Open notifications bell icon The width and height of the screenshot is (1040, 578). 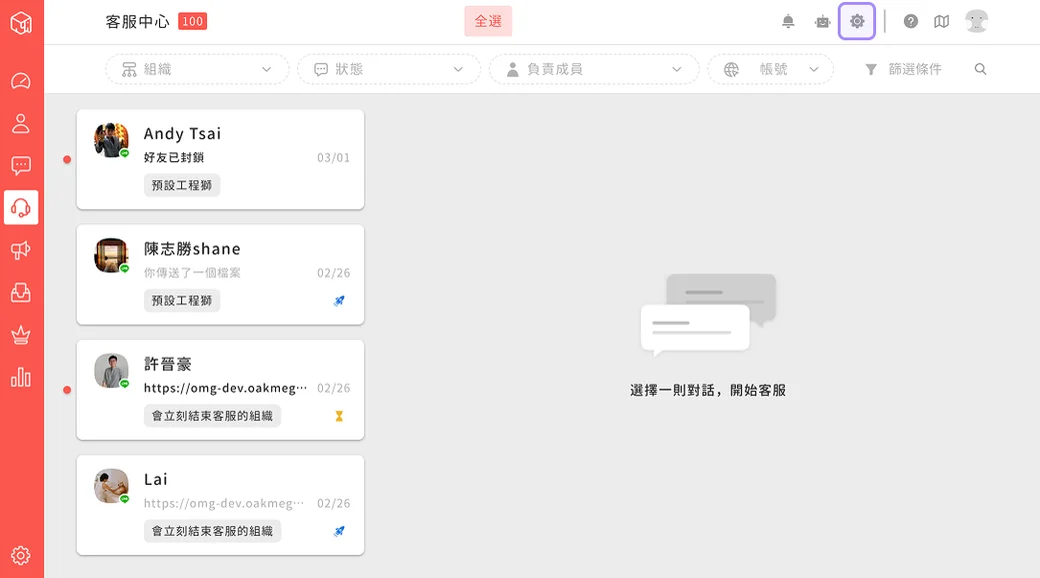(788, 21)
